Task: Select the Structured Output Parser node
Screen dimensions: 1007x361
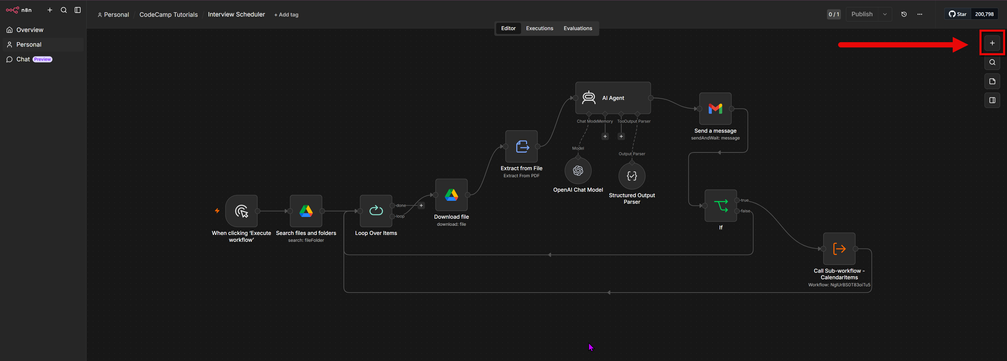Action: point(632,175)
